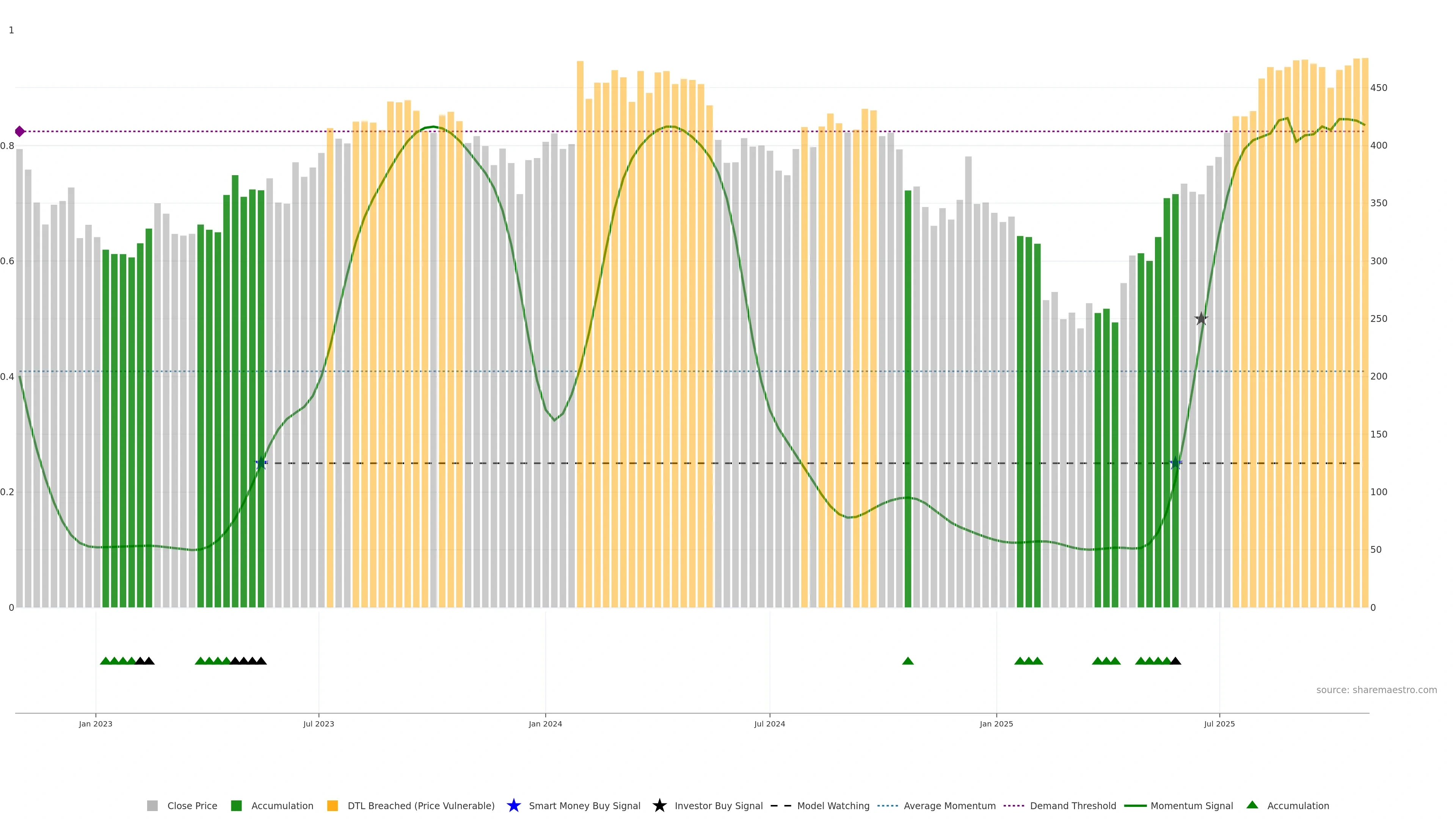Click the Jan 2024 axis label
Image resolution: width=1456 pixels, height=819 pixels.
pos(545,723)
